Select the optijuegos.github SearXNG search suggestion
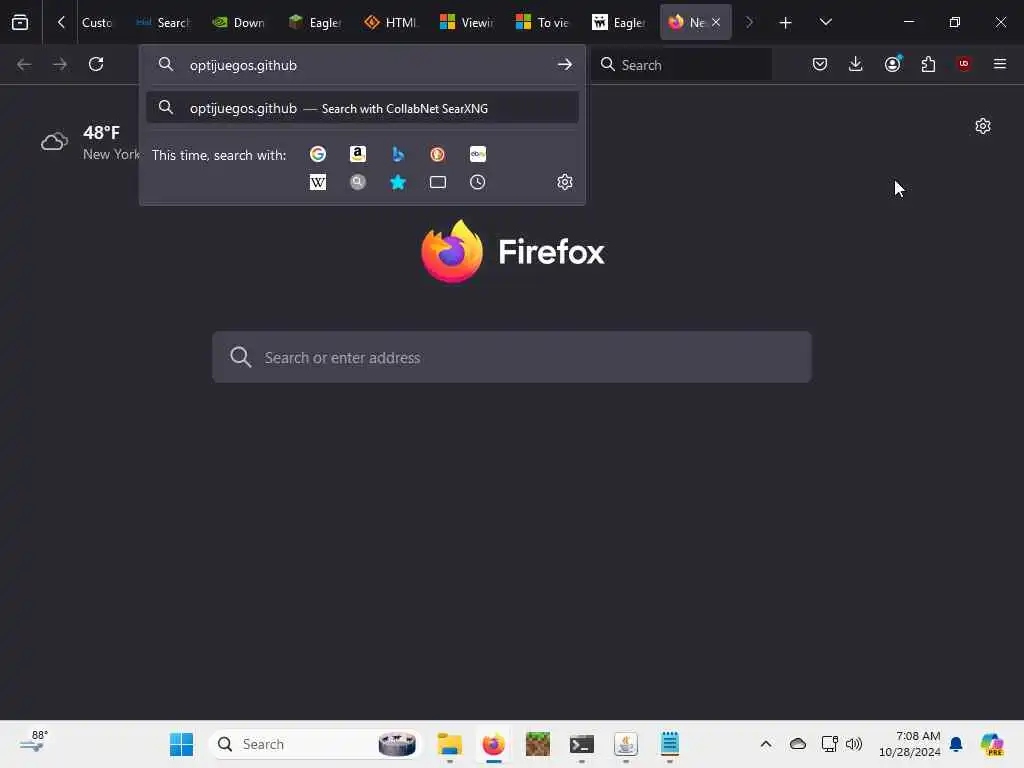The width and height of the screenshot is (1024, 768). (362, 108)
